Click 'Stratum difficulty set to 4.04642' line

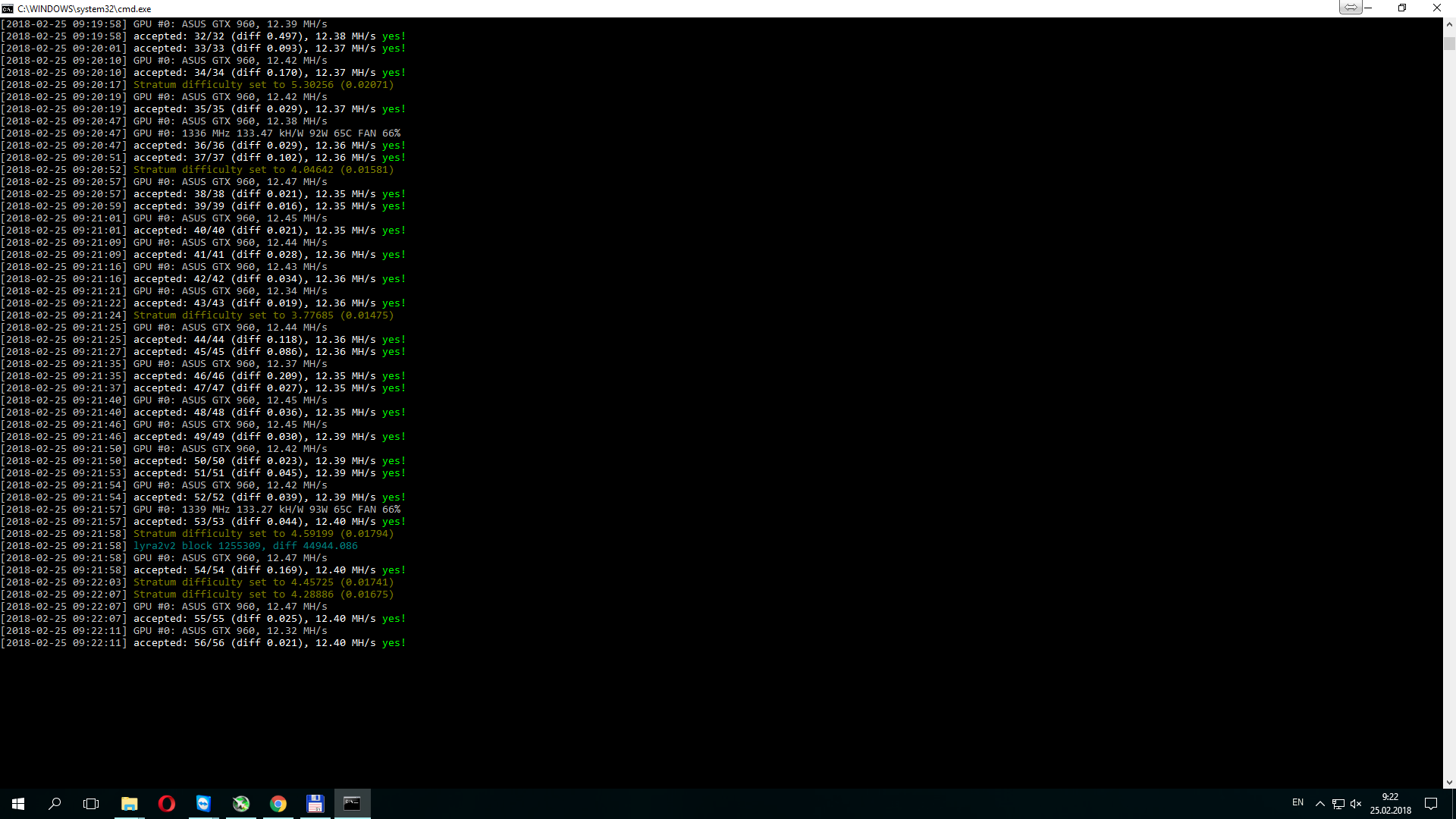(x=197, y=170)
